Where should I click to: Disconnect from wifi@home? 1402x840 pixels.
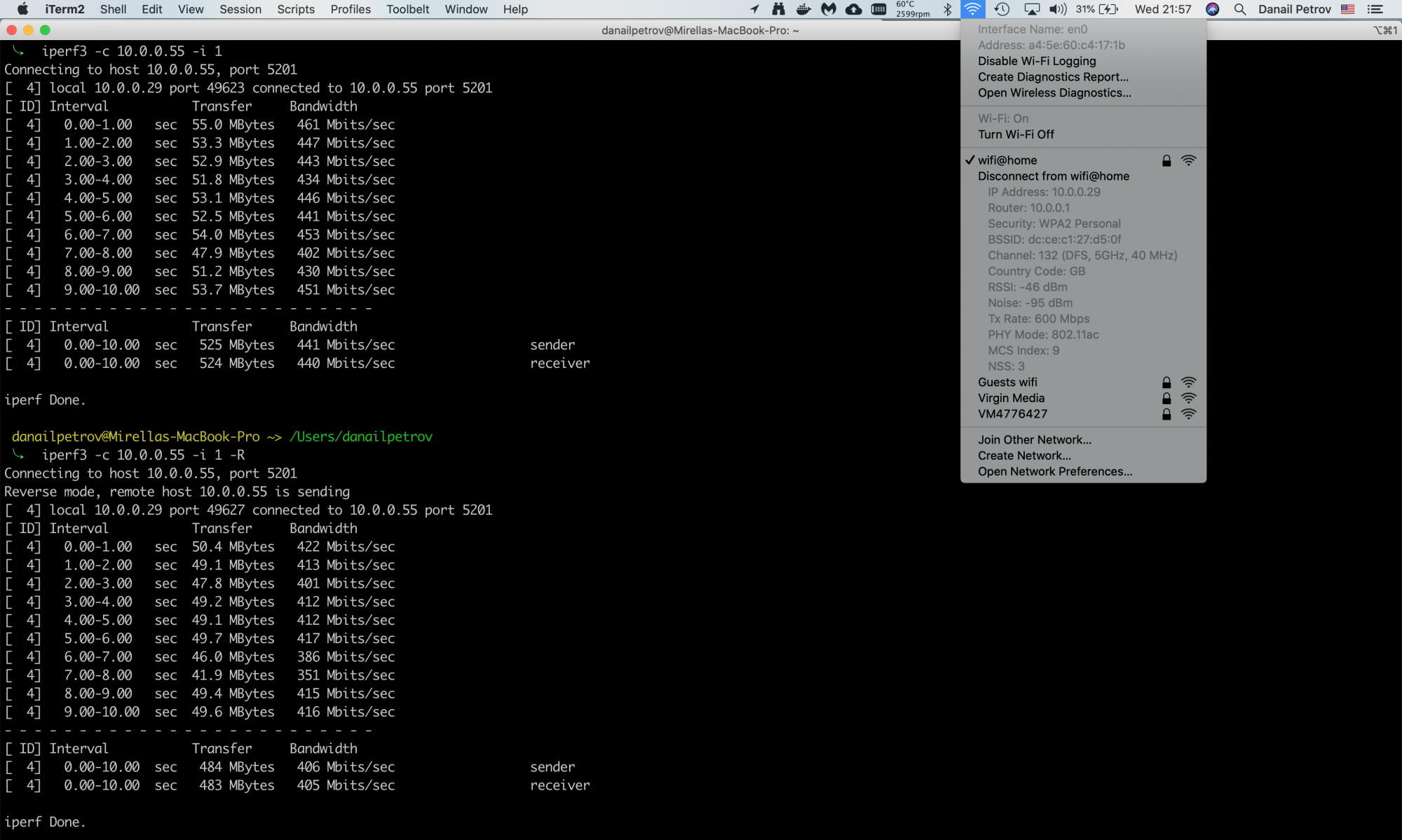(1054, 176)
